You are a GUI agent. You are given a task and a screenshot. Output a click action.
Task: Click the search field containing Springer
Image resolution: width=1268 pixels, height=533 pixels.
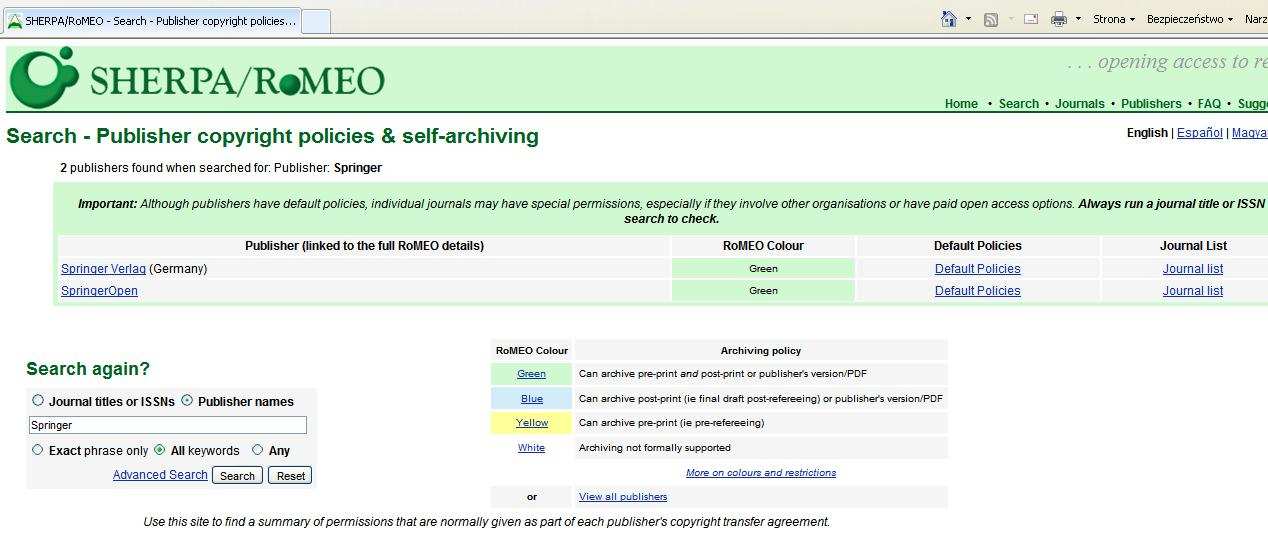(x=167, y=425)
